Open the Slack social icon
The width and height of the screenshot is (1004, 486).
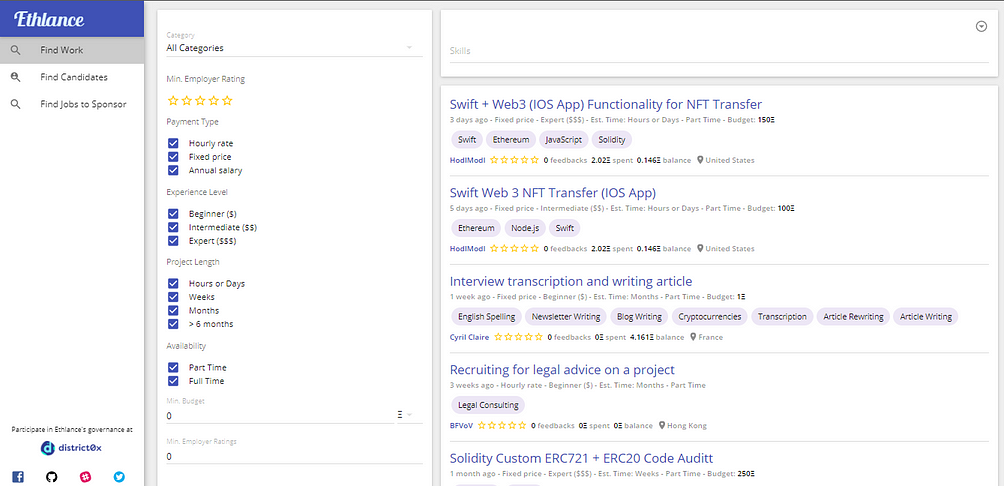pos(85,477)
